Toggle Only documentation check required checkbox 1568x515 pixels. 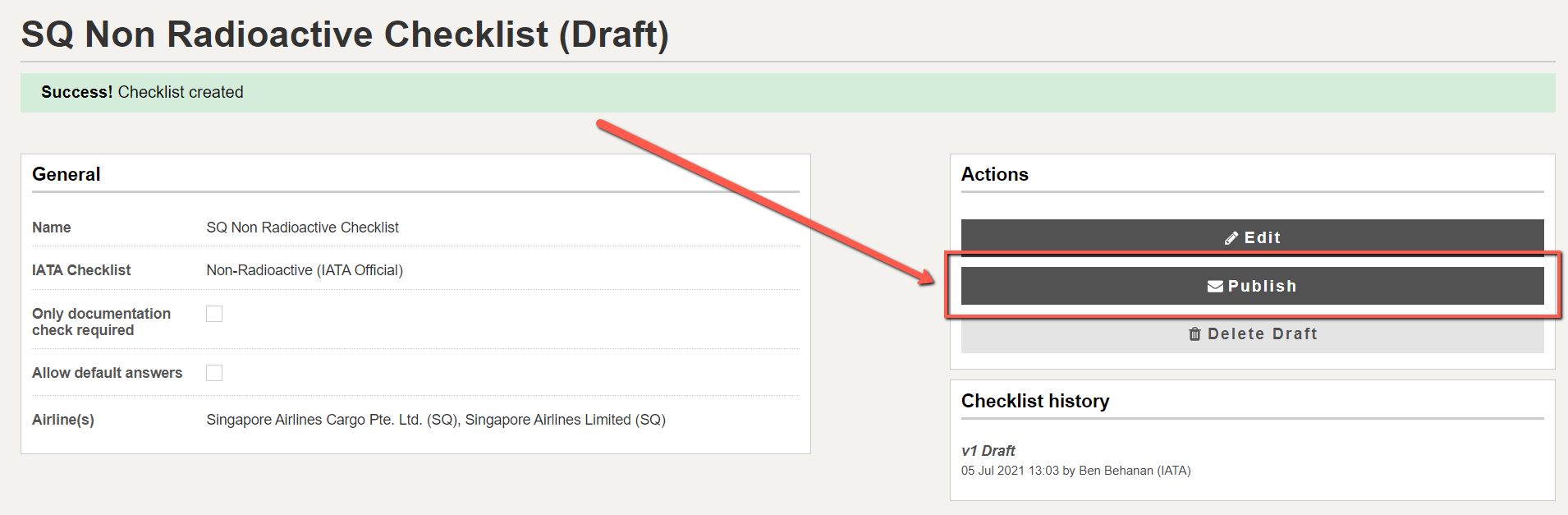(x=214, y=314)
